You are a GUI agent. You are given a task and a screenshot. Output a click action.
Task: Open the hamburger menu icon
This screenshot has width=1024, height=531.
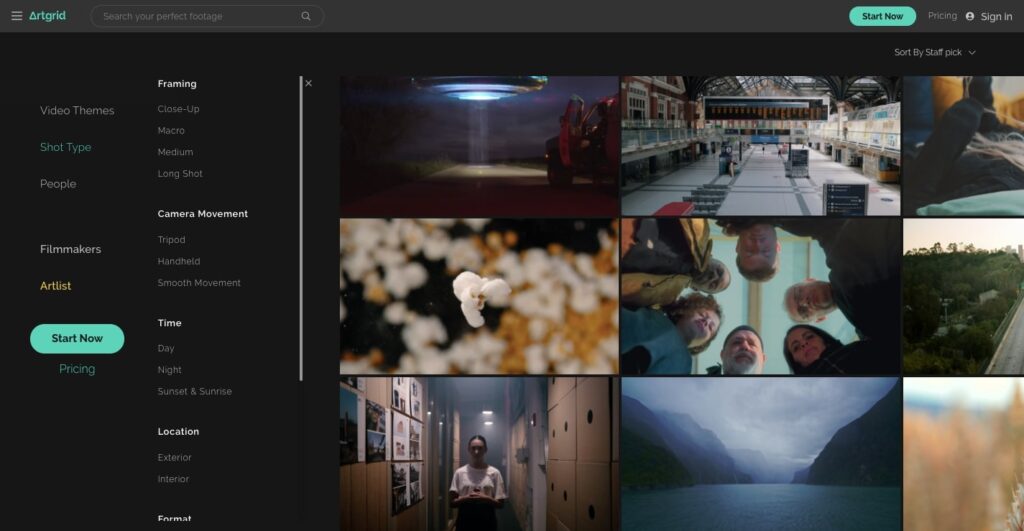(16, 16)
